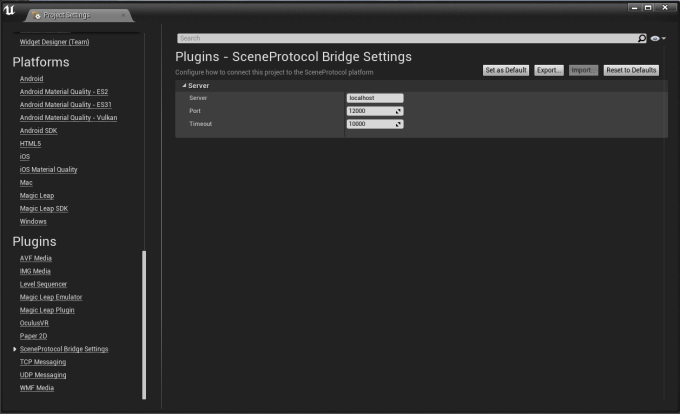This screenshot has width=680, height=414.
Task: Go to Android SDK platform settings
Action: point(40,130)
